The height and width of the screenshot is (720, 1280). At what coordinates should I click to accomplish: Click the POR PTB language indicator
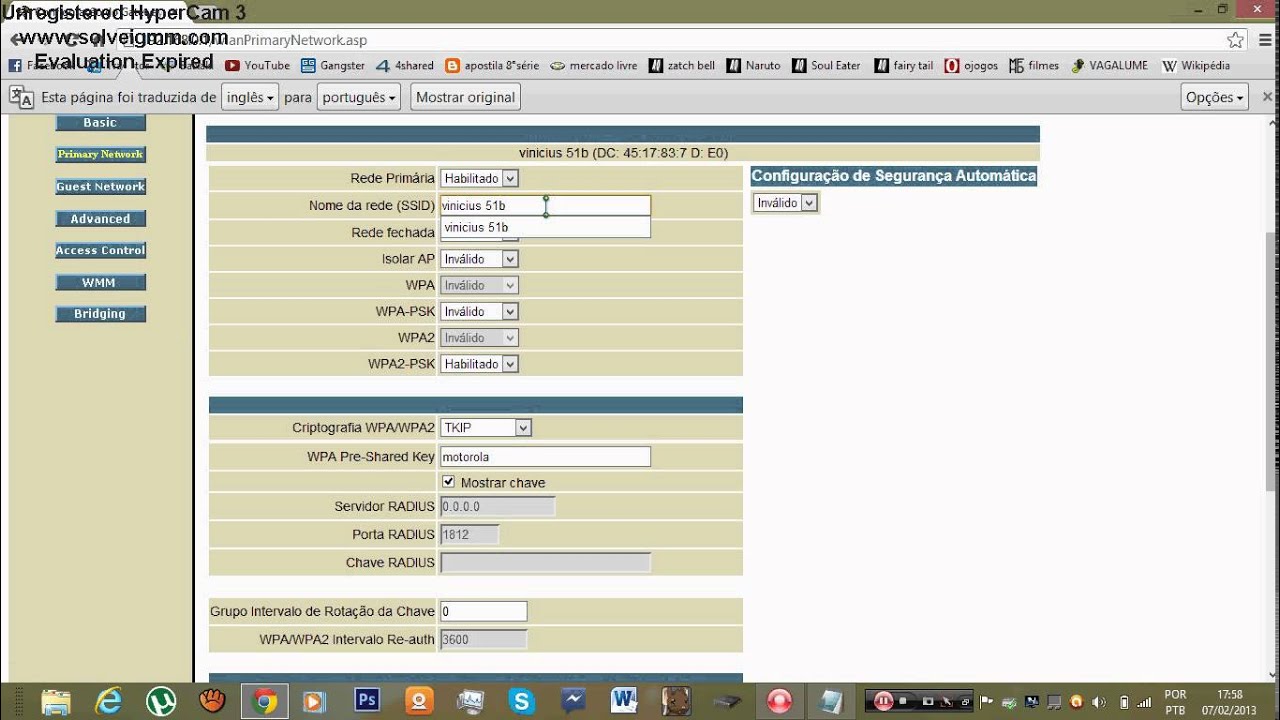(1175, 701)
